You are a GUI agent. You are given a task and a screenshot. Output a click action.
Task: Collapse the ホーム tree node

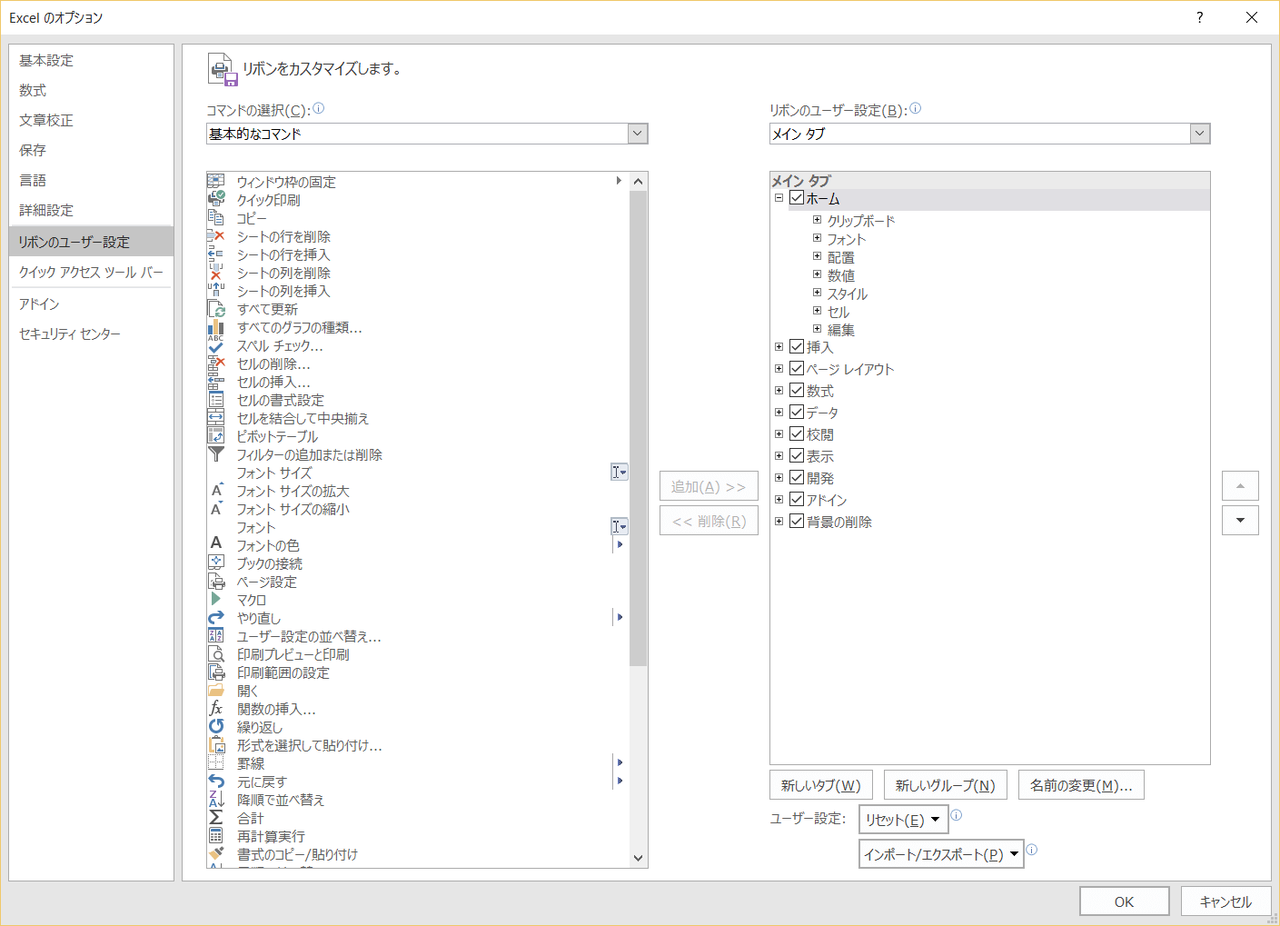(779, 198)
